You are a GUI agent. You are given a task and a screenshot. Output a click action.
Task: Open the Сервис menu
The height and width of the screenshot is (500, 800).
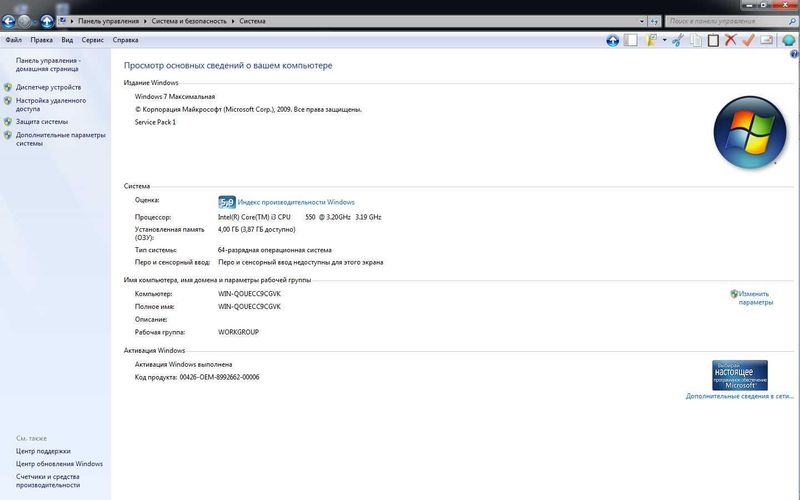pyautogui.click(x=93, y=40)
